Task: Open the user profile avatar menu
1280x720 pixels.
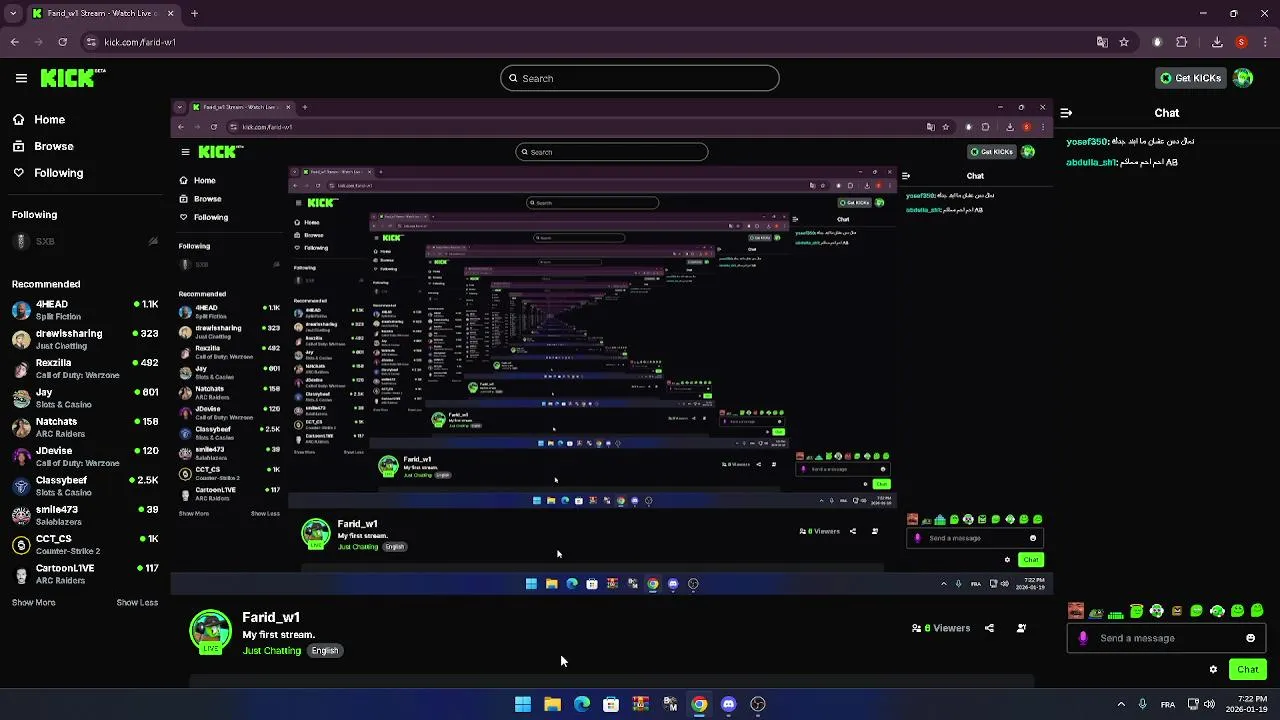Action: click(1243, 78)
